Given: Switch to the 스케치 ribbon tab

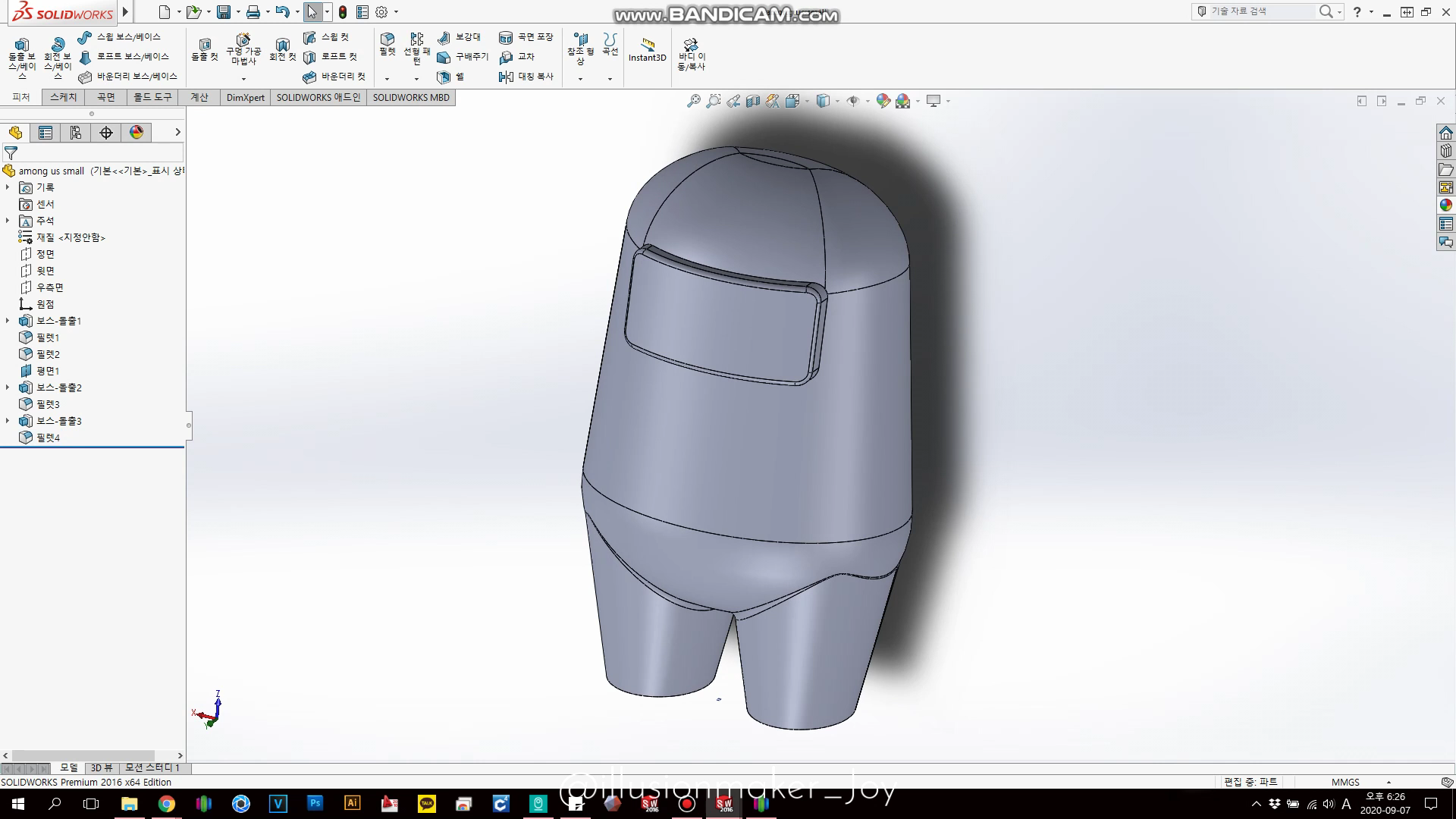Looking at the screenshot, I should [64, 97].
